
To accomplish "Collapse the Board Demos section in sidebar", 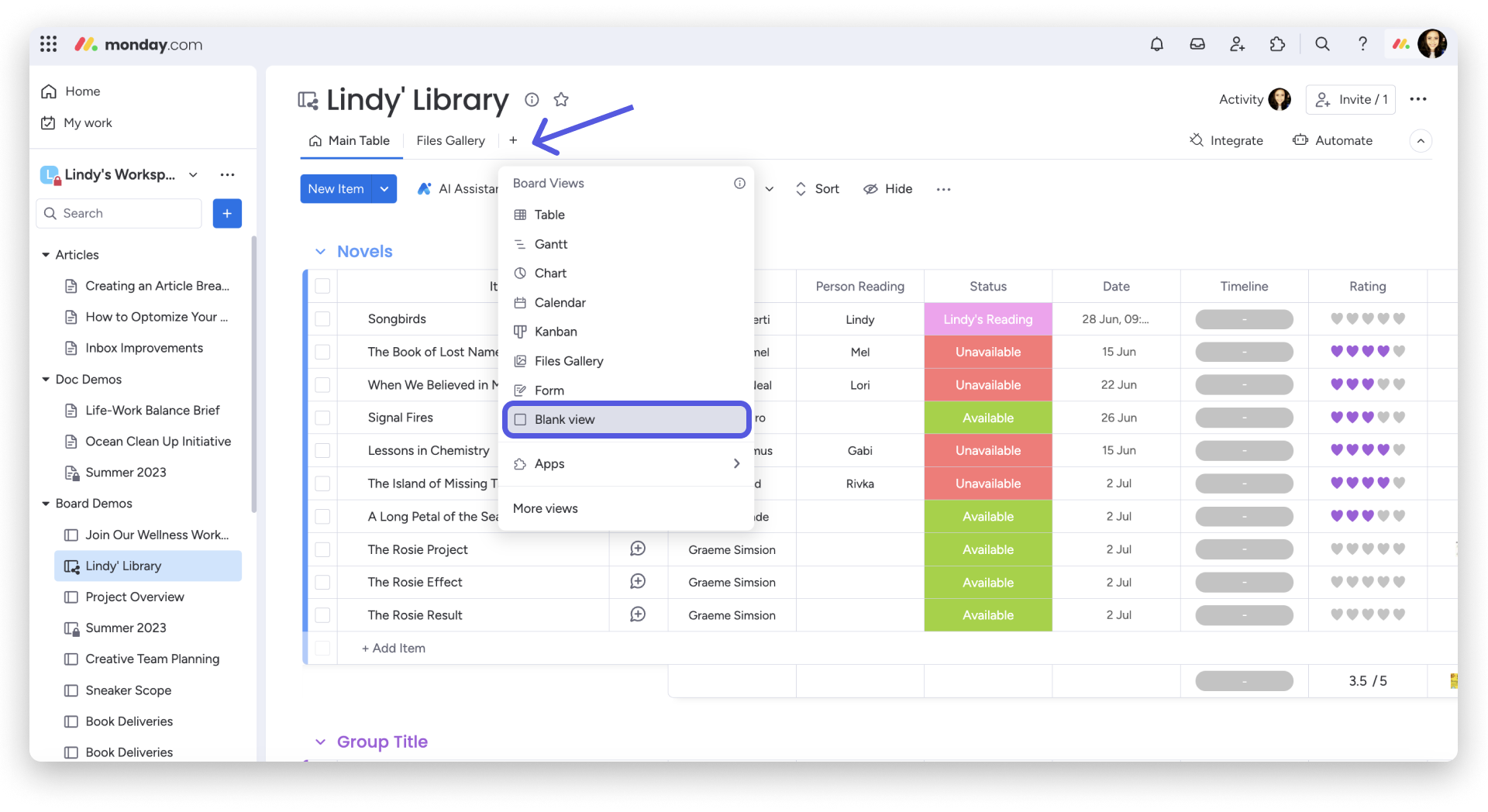I will [45, 503].
